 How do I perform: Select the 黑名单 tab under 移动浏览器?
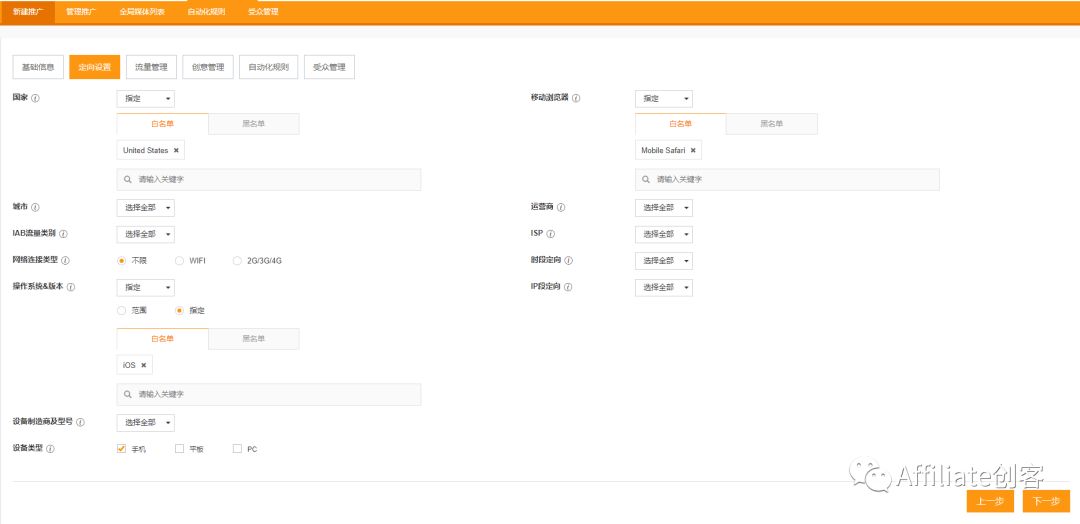pos(772,124)
